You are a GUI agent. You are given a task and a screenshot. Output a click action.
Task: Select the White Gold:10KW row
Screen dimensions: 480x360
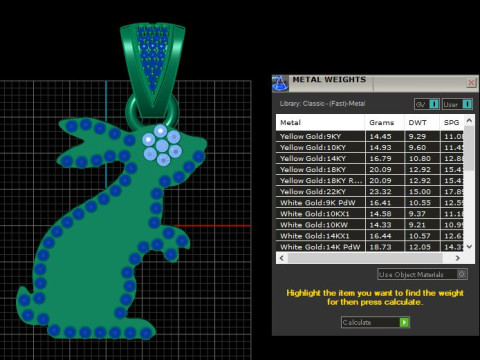tap(369, 225)
